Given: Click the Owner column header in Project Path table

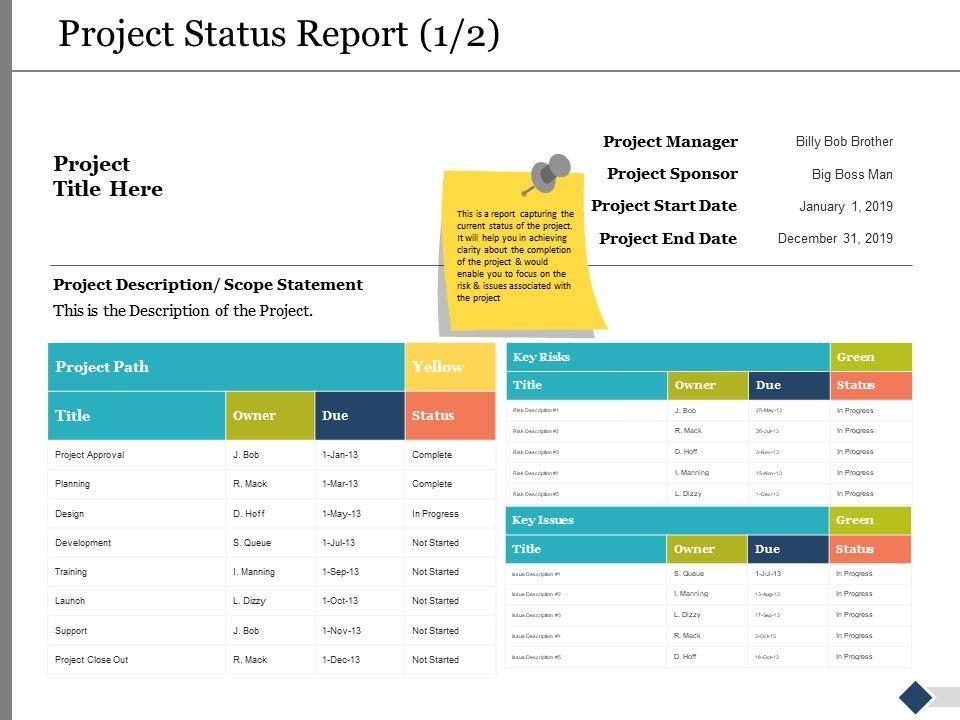Looking at the screenshot, I should 269,415.
